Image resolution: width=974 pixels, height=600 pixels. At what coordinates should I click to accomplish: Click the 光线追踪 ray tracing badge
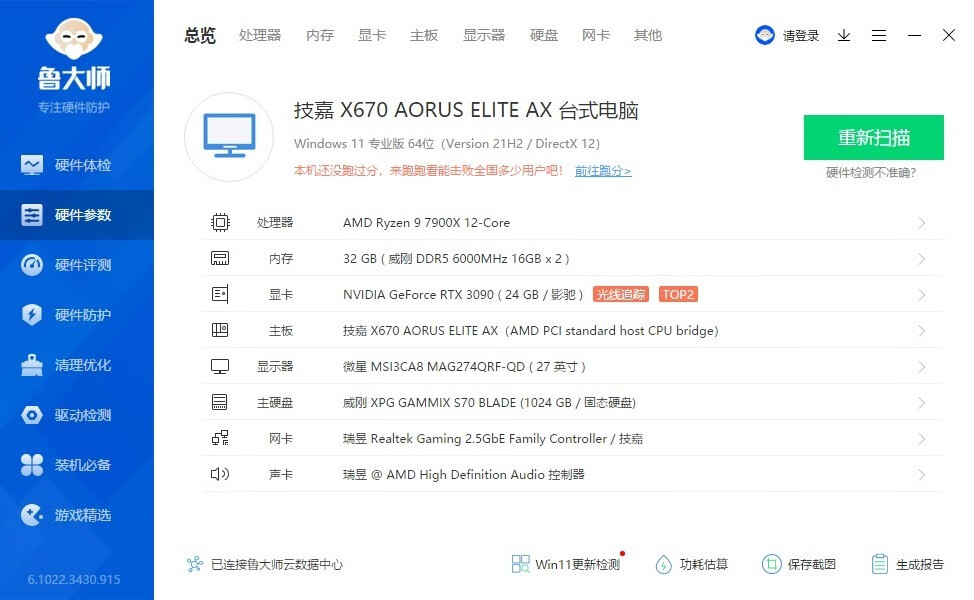pyautogui.click(x=621, y=294)
